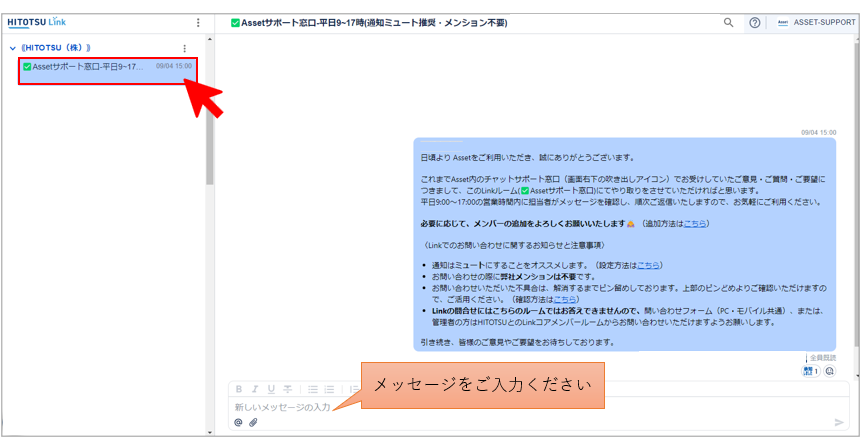The image size is (866, 446).
Task: Toggle italic text formatting
Action: [255, 389]
